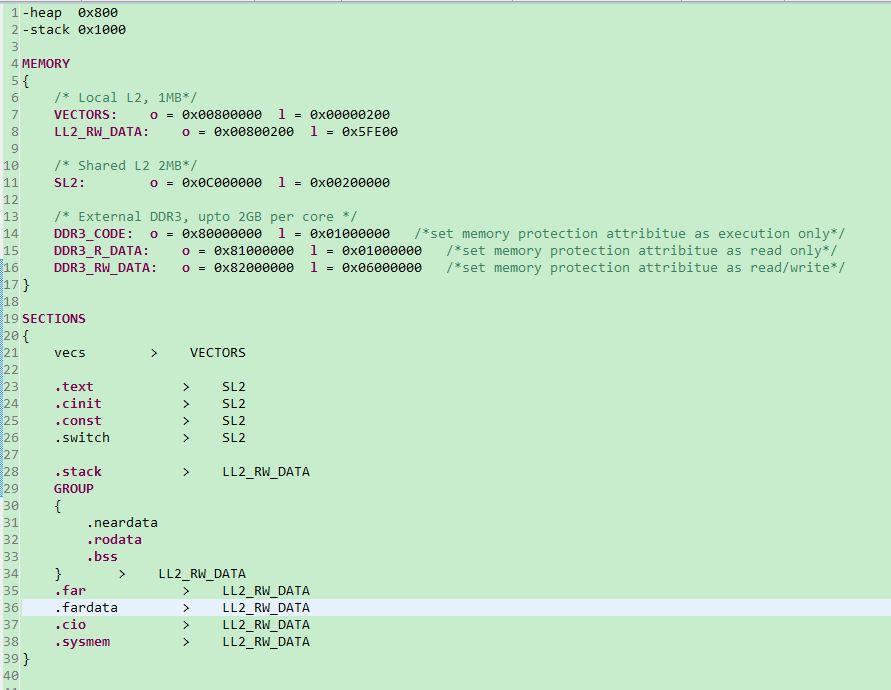Click SL2 on the .cinit line
The image size is (891, 690).
click(234, 404)
